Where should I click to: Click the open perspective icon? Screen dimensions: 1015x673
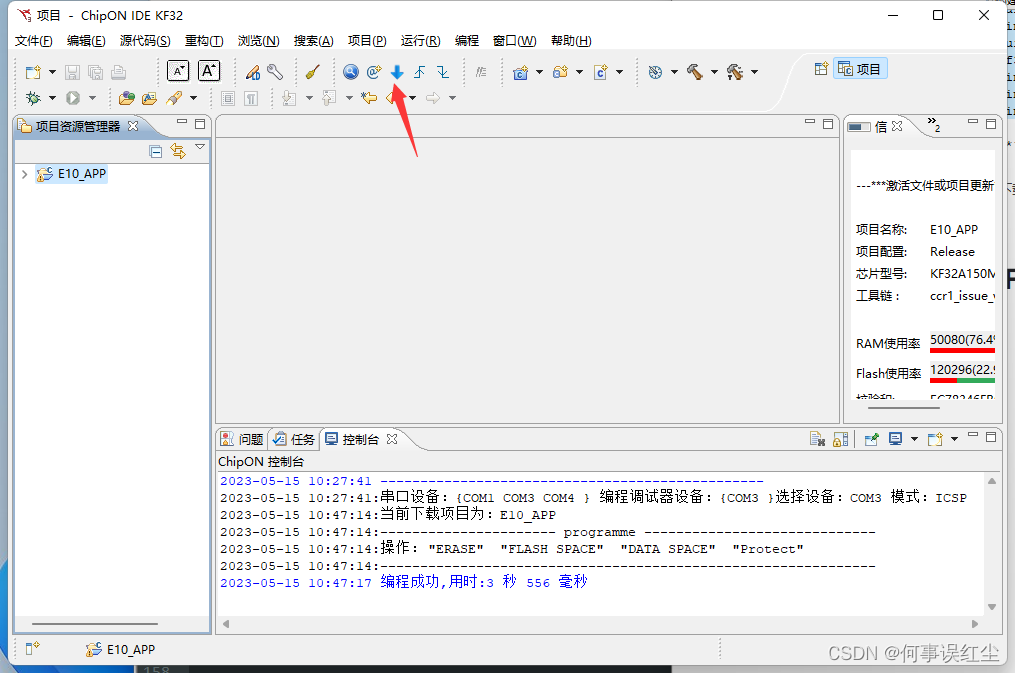(821, 69)
